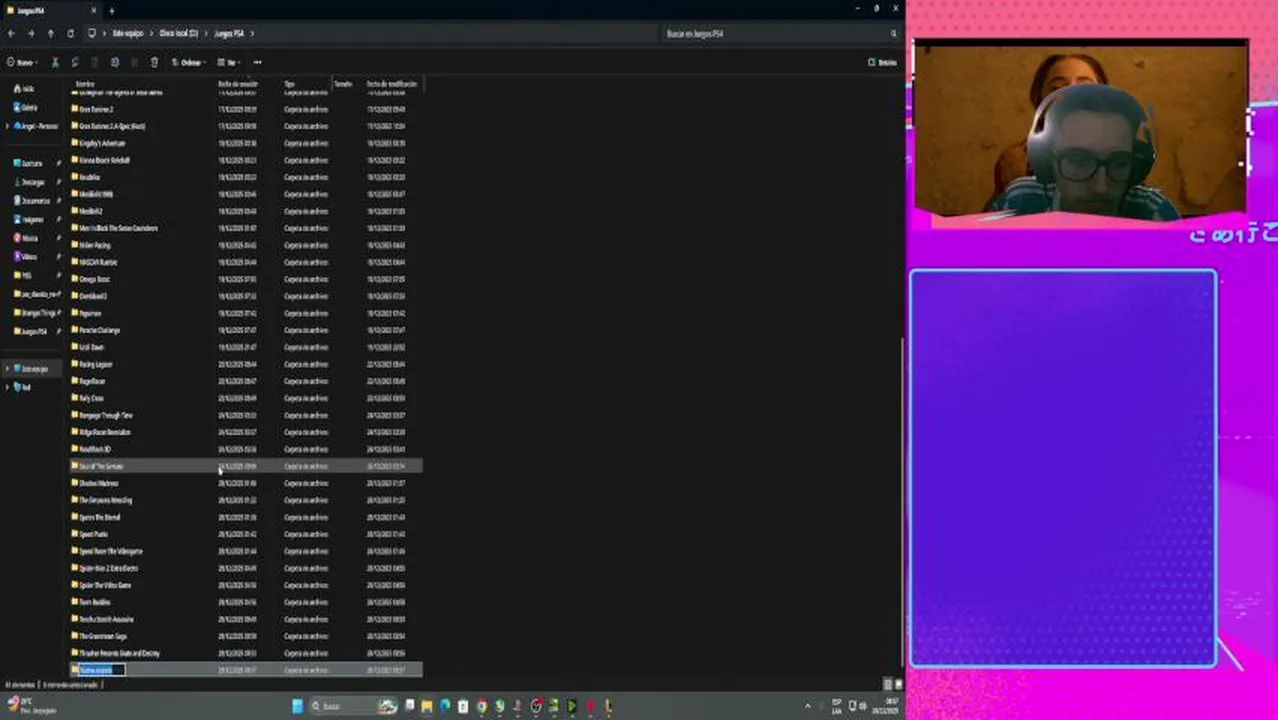Open the Ordenar dropdown
This screenshot has height=720, width=1278.
pyautogui.click(x=188, y=62)
